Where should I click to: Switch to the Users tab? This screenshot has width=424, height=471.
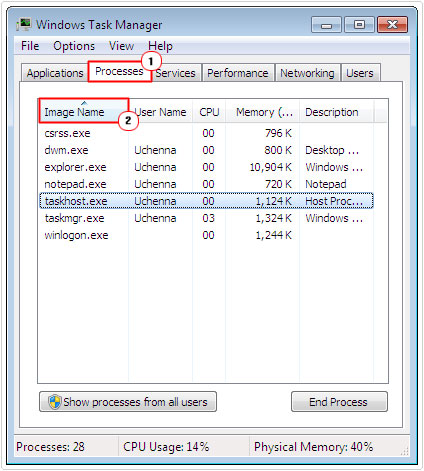coord(360,73)
